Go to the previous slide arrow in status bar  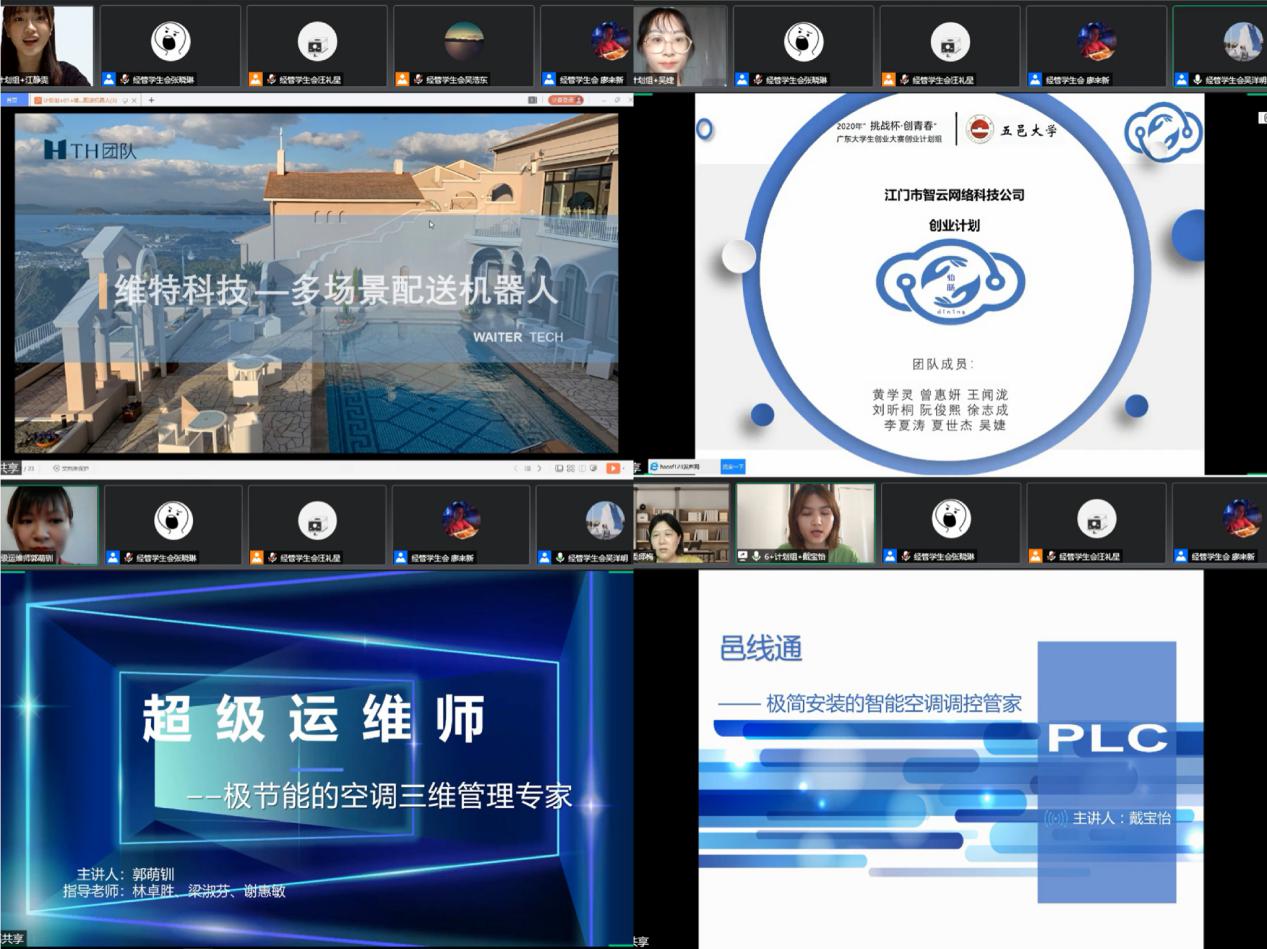516,468
